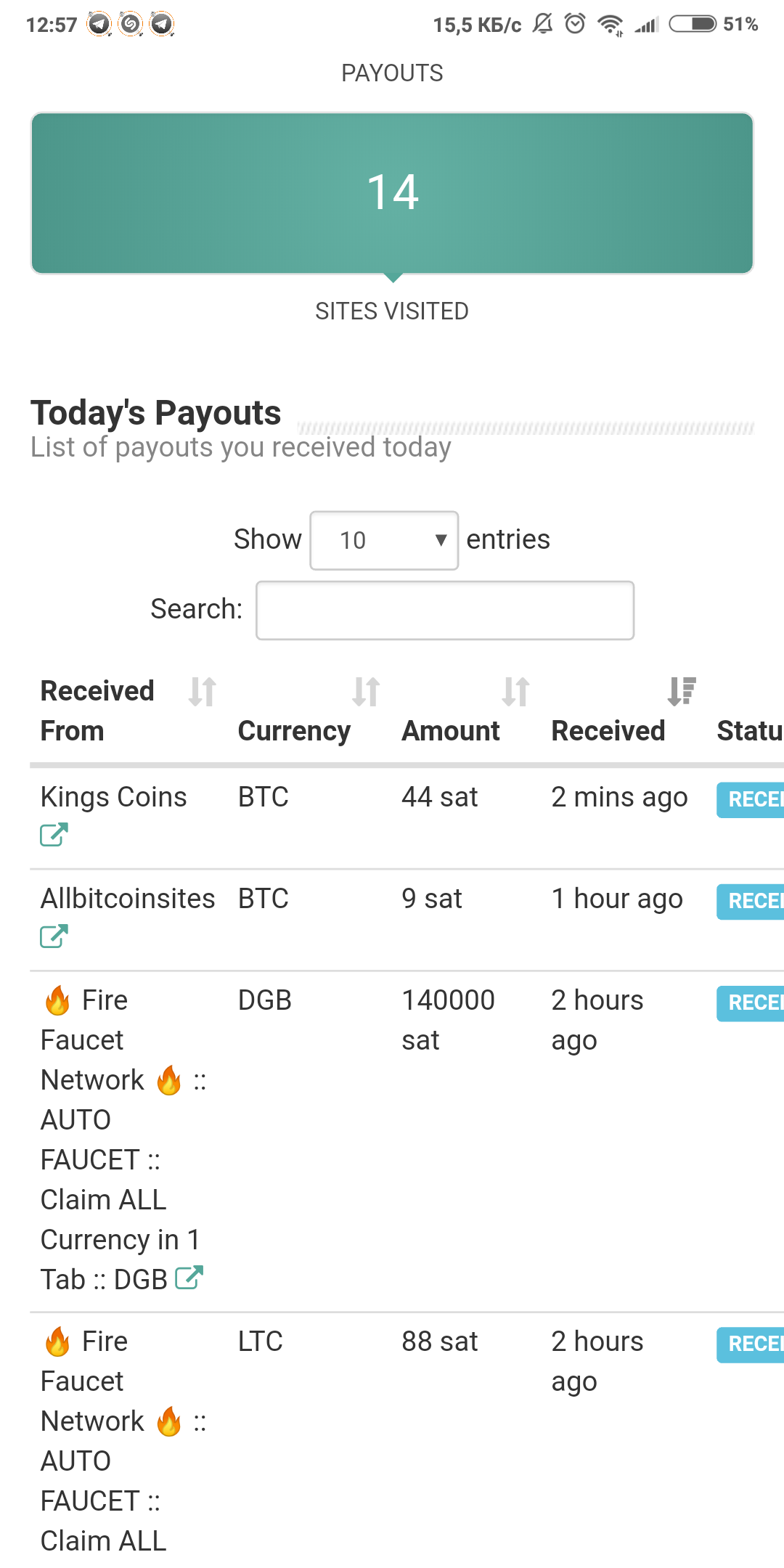Click the dropdown arrow beside 10
The image size is (784, 1568).
click(x=441, y=540)
